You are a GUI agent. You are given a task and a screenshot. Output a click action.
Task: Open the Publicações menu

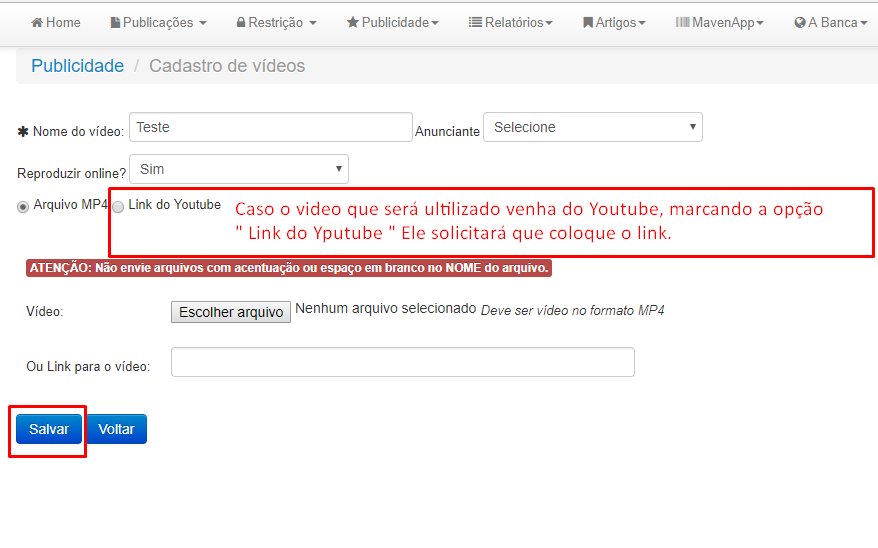[x=158, y=22]
